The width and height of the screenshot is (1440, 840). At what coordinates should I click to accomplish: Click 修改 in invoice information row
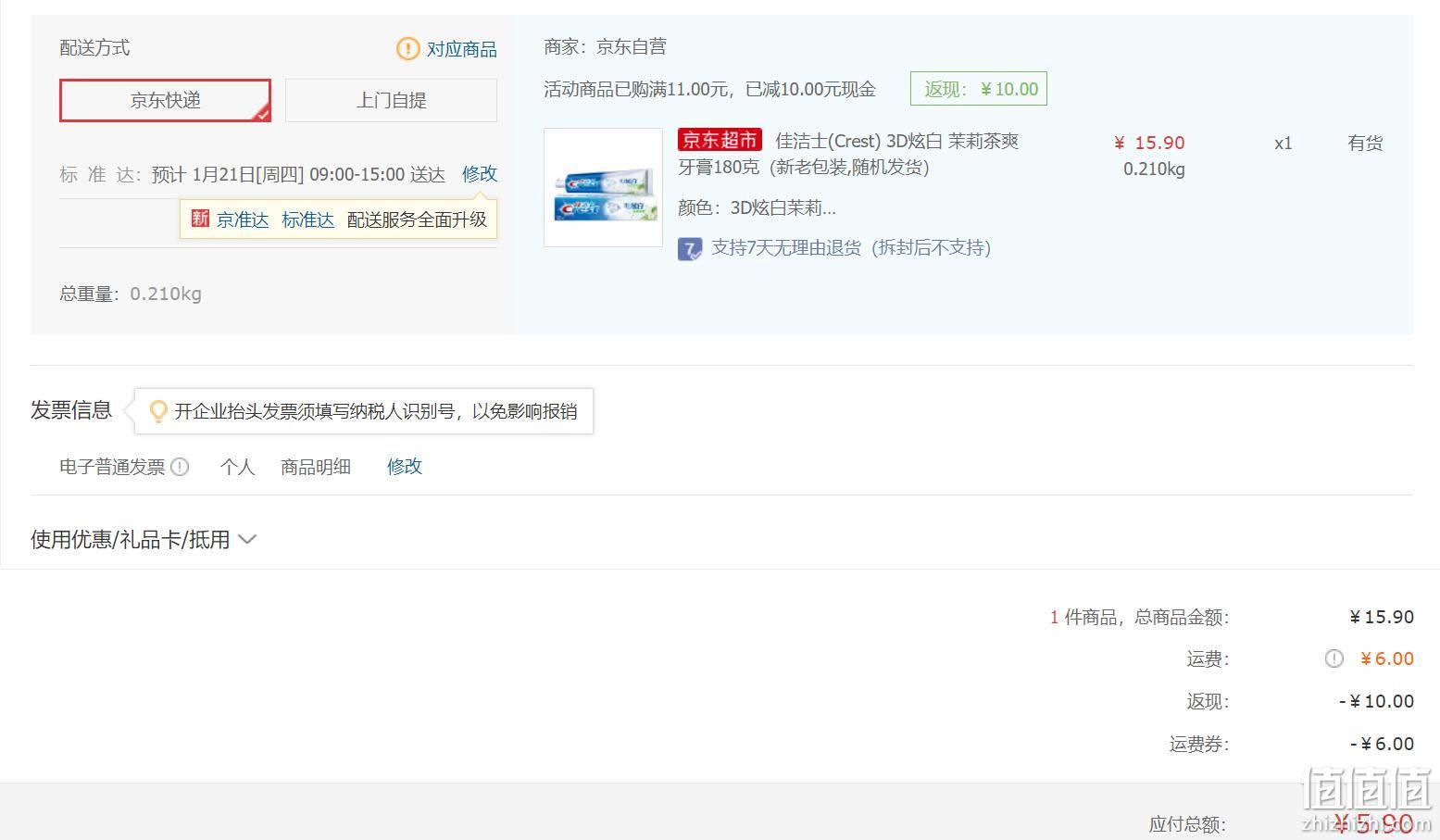point(405,466)
